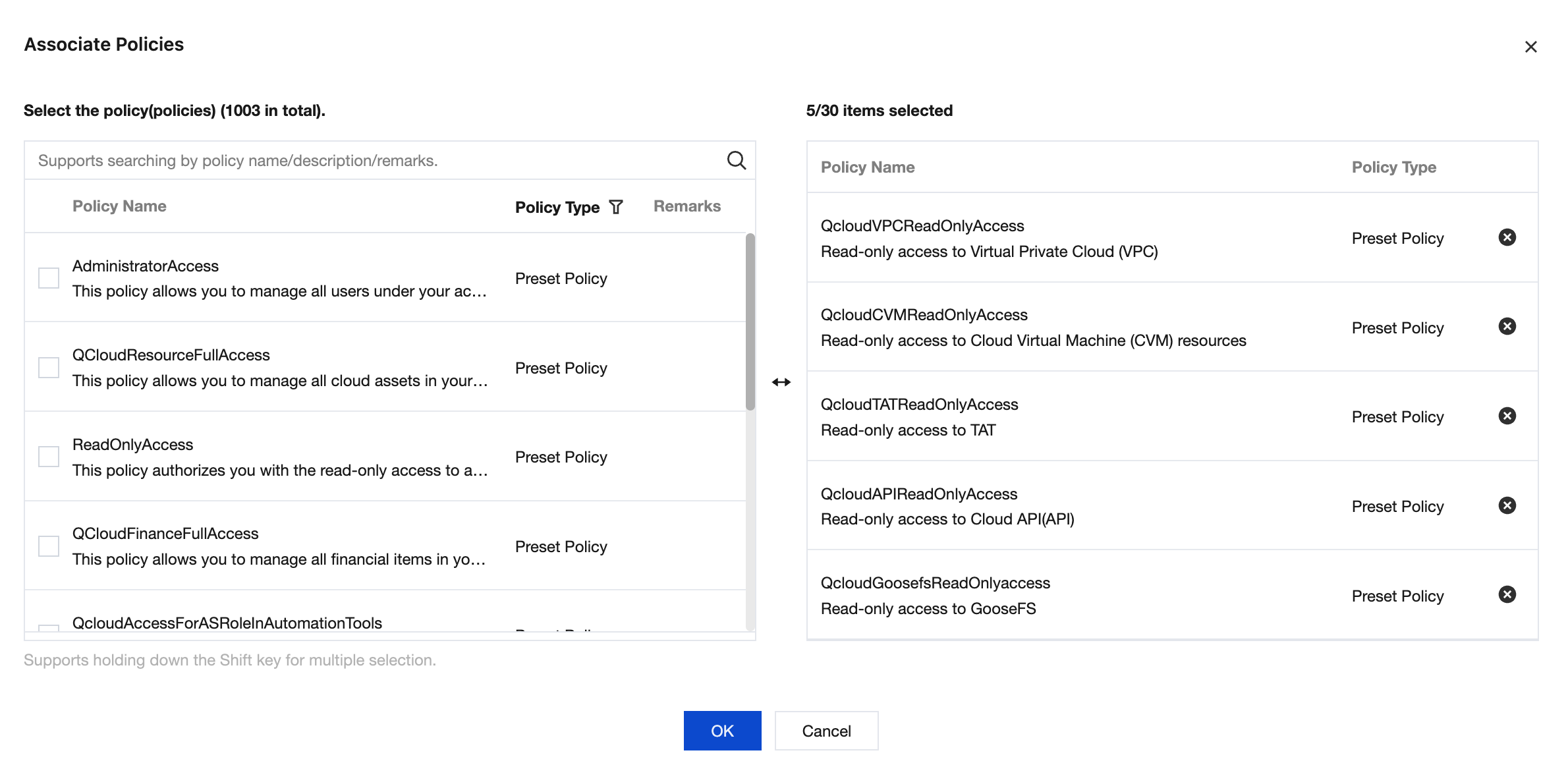The image size is (1568, 763).
Task: Remove QcloudCVMReadOnlyAccess from selected policies
Action: pos(1507,327)
